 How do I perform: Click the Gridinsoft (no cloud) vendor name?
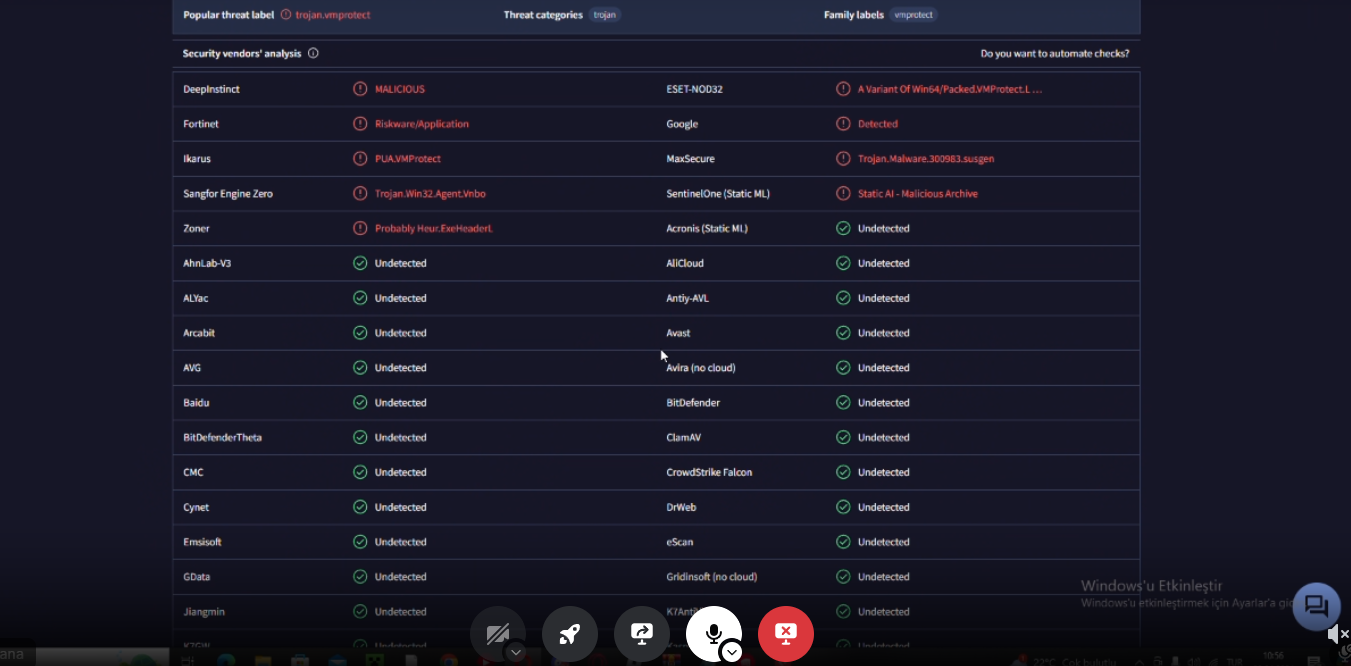click(711, 577)
